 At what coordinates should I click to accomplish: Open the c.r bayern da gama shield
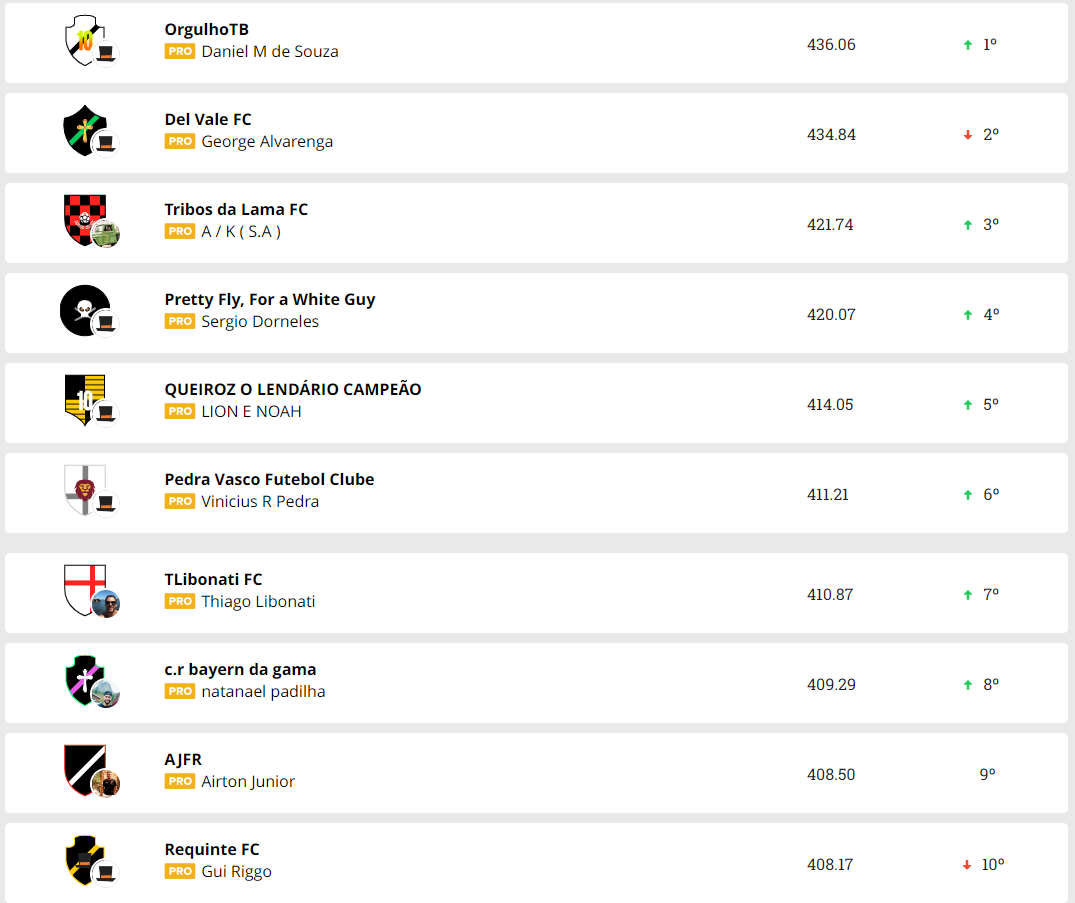[84, 679]
